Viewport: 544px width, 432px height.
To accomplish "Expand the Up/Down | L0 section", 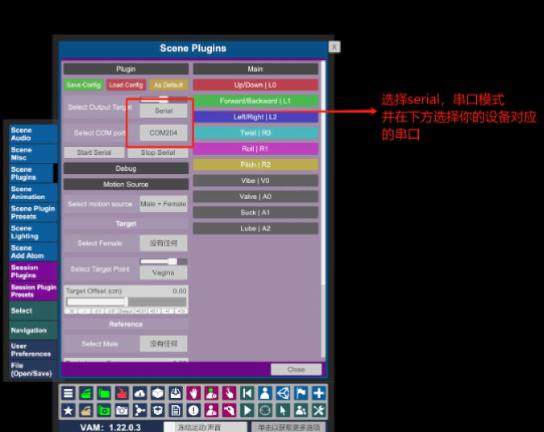I will click(255, 85).
